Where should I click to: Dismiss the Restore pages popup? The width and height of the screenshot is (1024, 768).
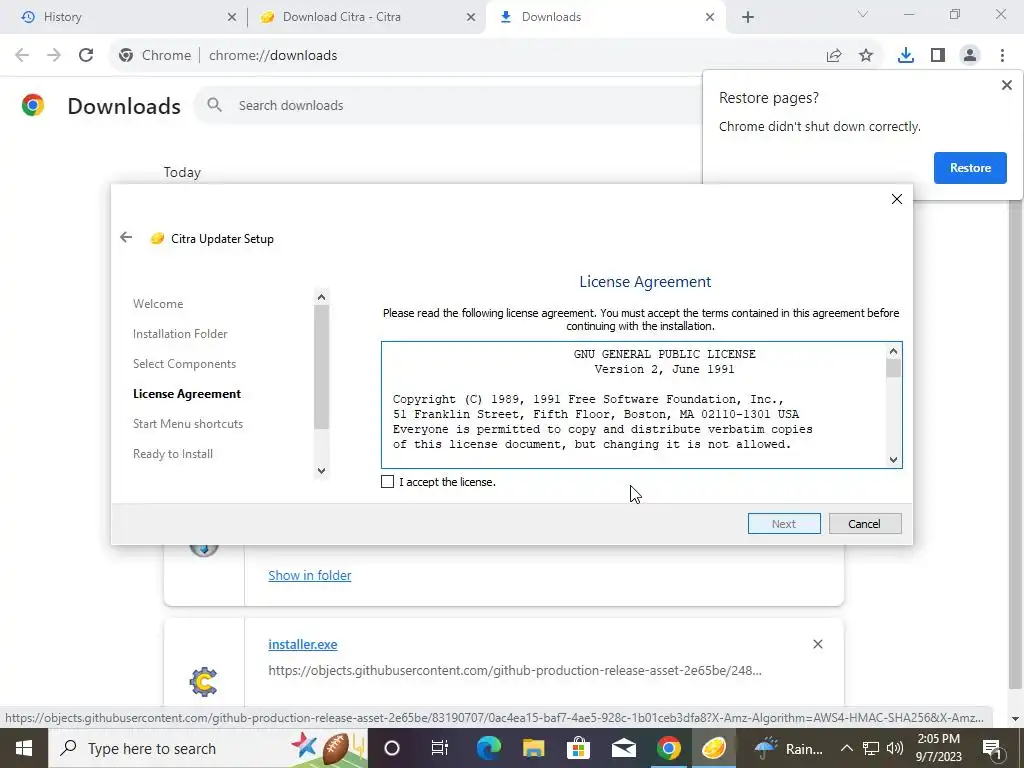1006,85
